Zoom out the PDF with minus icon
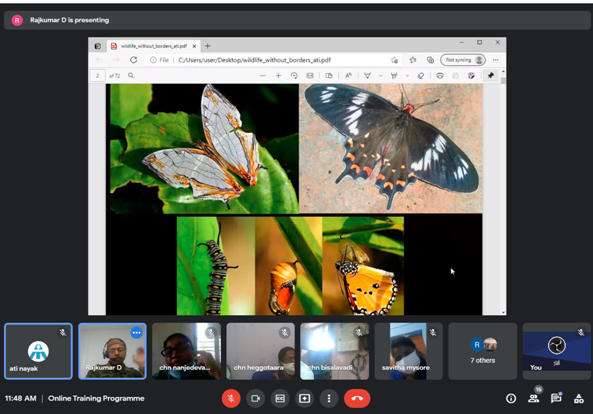The width and height of the screenshot is (593, 414). click(x=262, y=76)
